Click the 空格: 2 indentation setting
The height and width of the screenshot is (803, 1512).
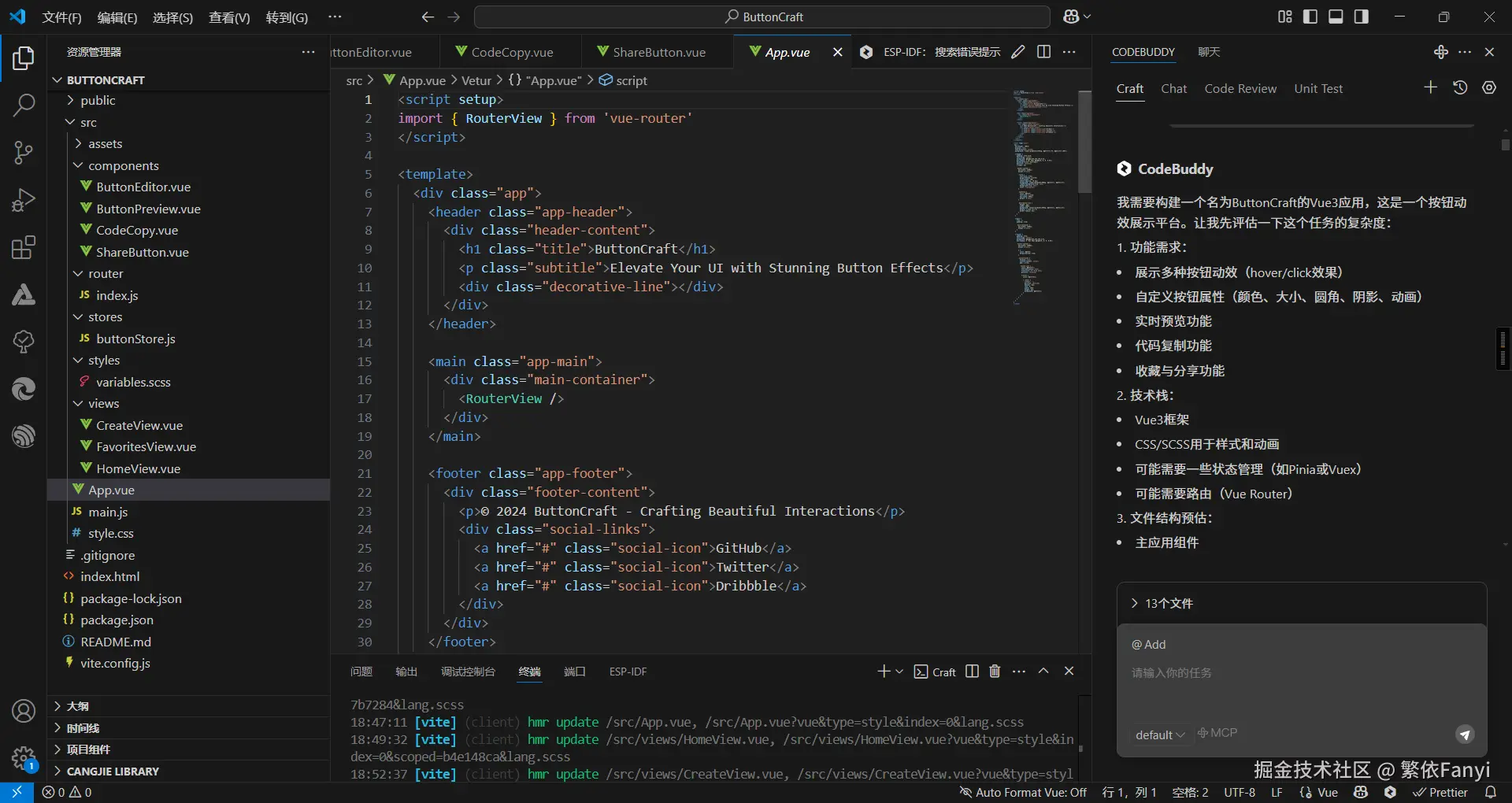coord(1190,793)
